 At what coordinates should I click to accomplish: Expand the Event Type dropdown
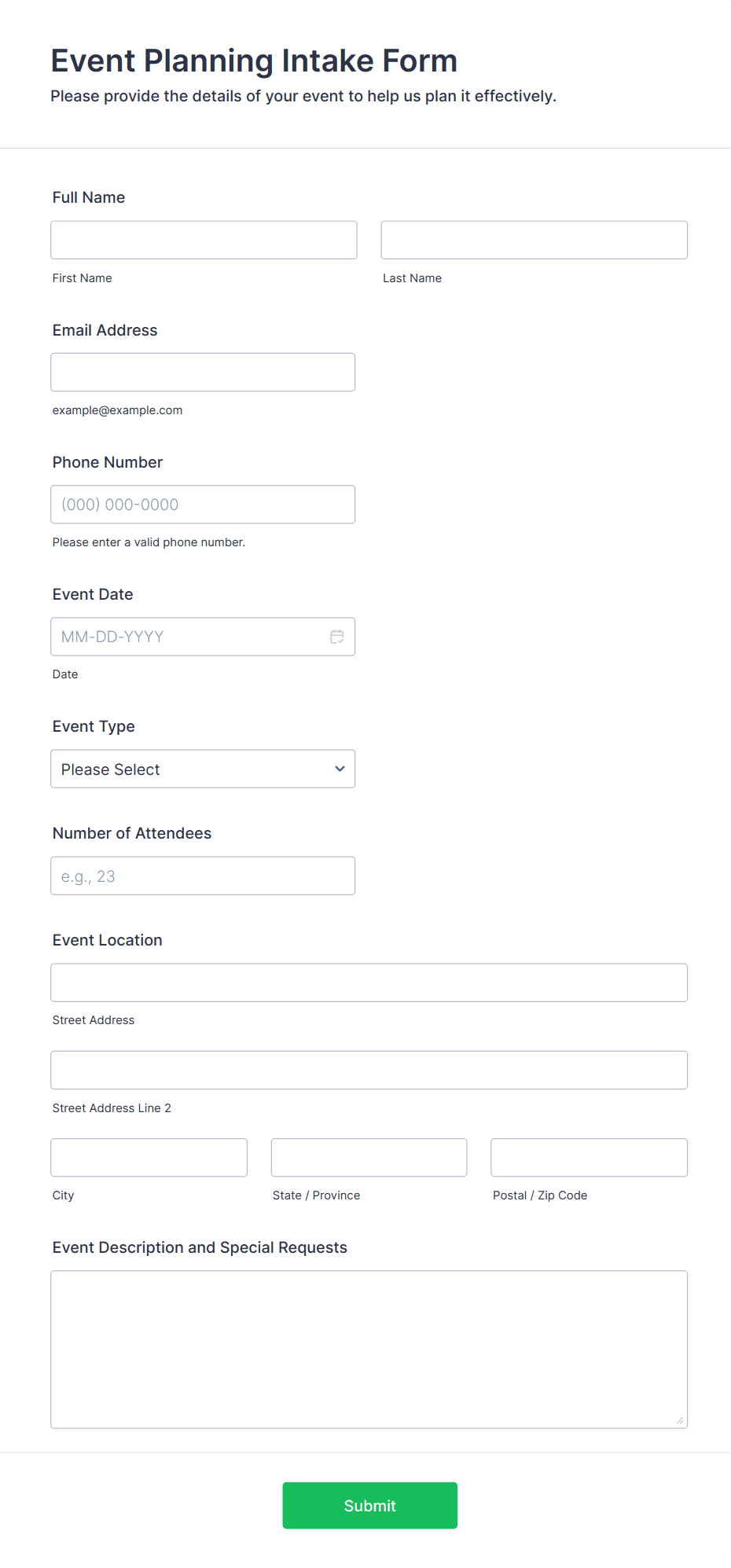click(x=202, y=769)
